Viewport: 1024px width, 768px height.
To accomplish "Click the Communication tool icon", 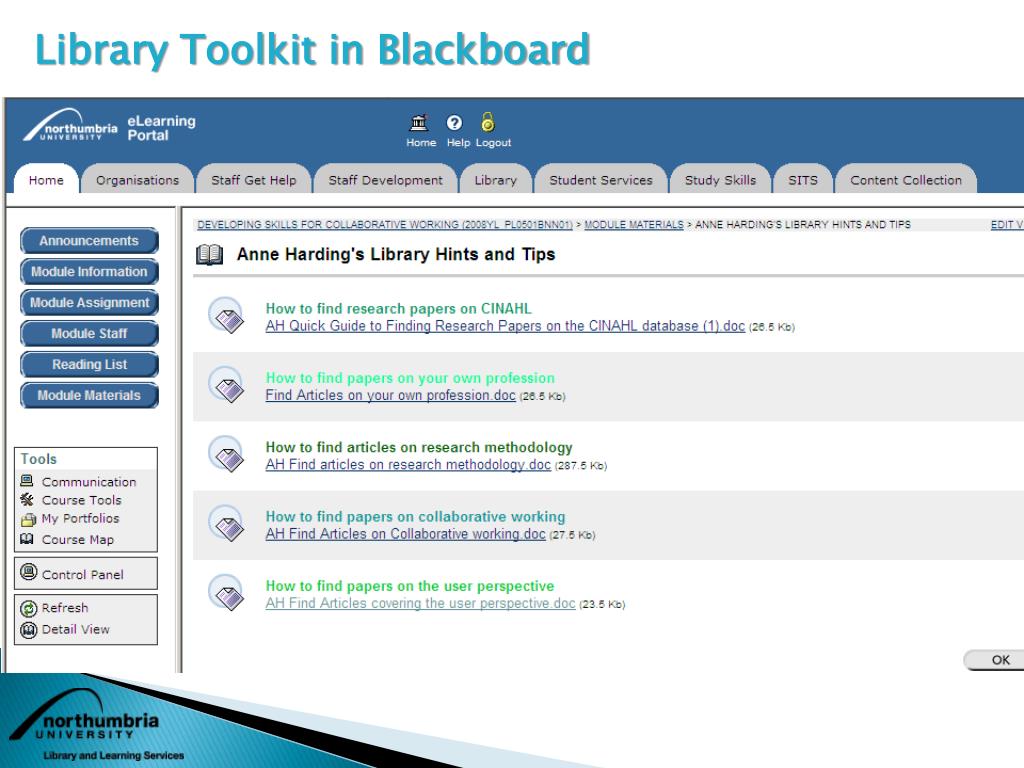I will click(x=27, y=481).
